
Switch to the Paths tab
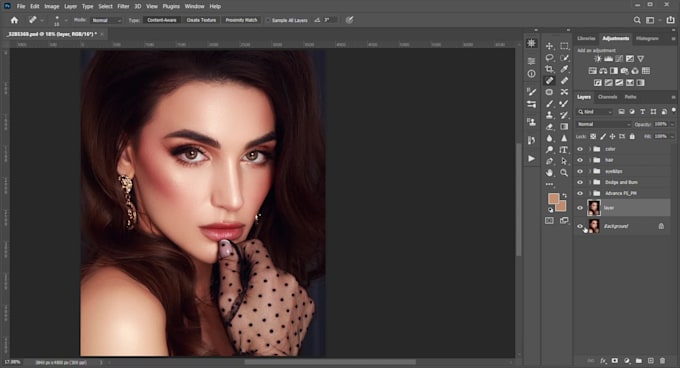630,97
